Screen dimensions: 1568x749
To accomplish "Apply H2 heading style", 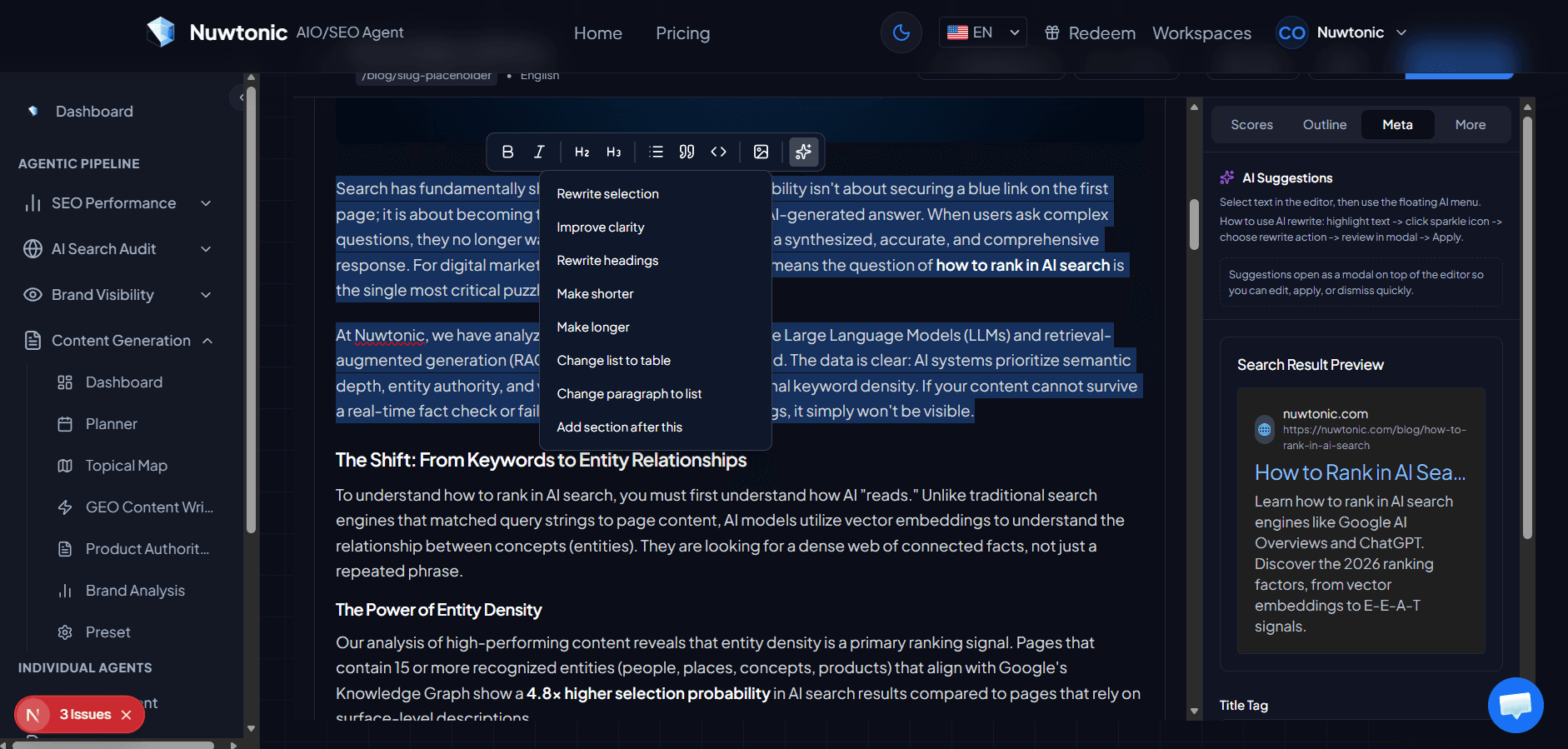I will 582,152.
